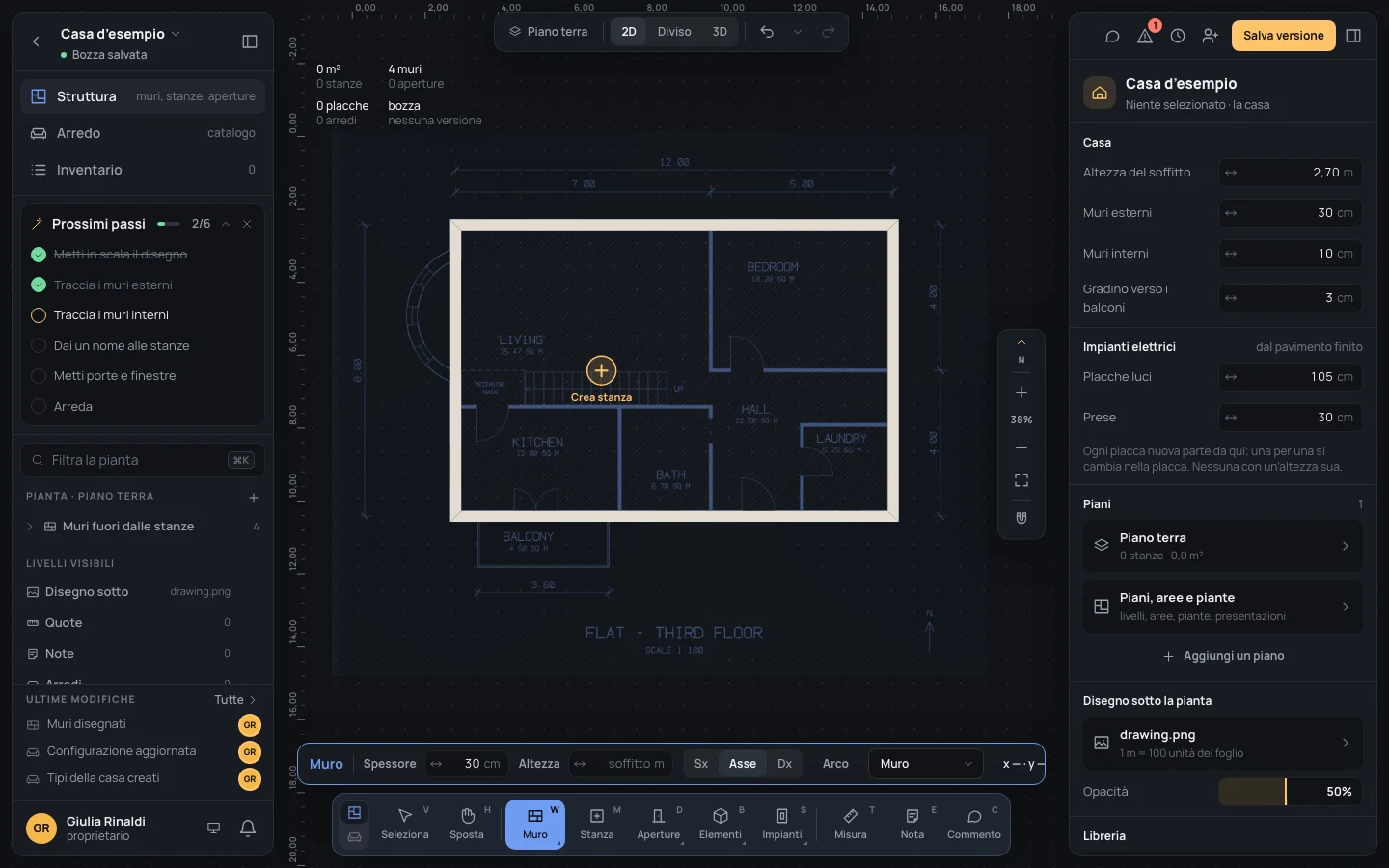The image size is (1389, 868).
Task: Click the redo arrow icon
Action: (829, 32)
